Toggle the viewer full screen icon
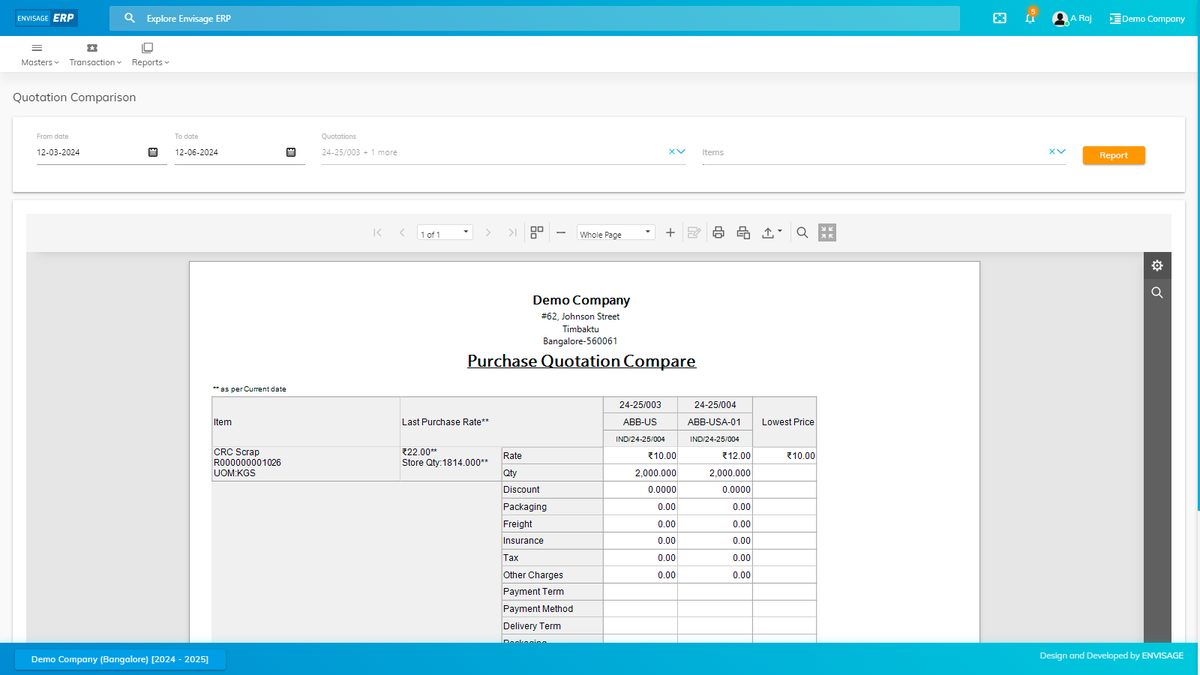The width and height of the screenshot is (1200, 675). 827,232
